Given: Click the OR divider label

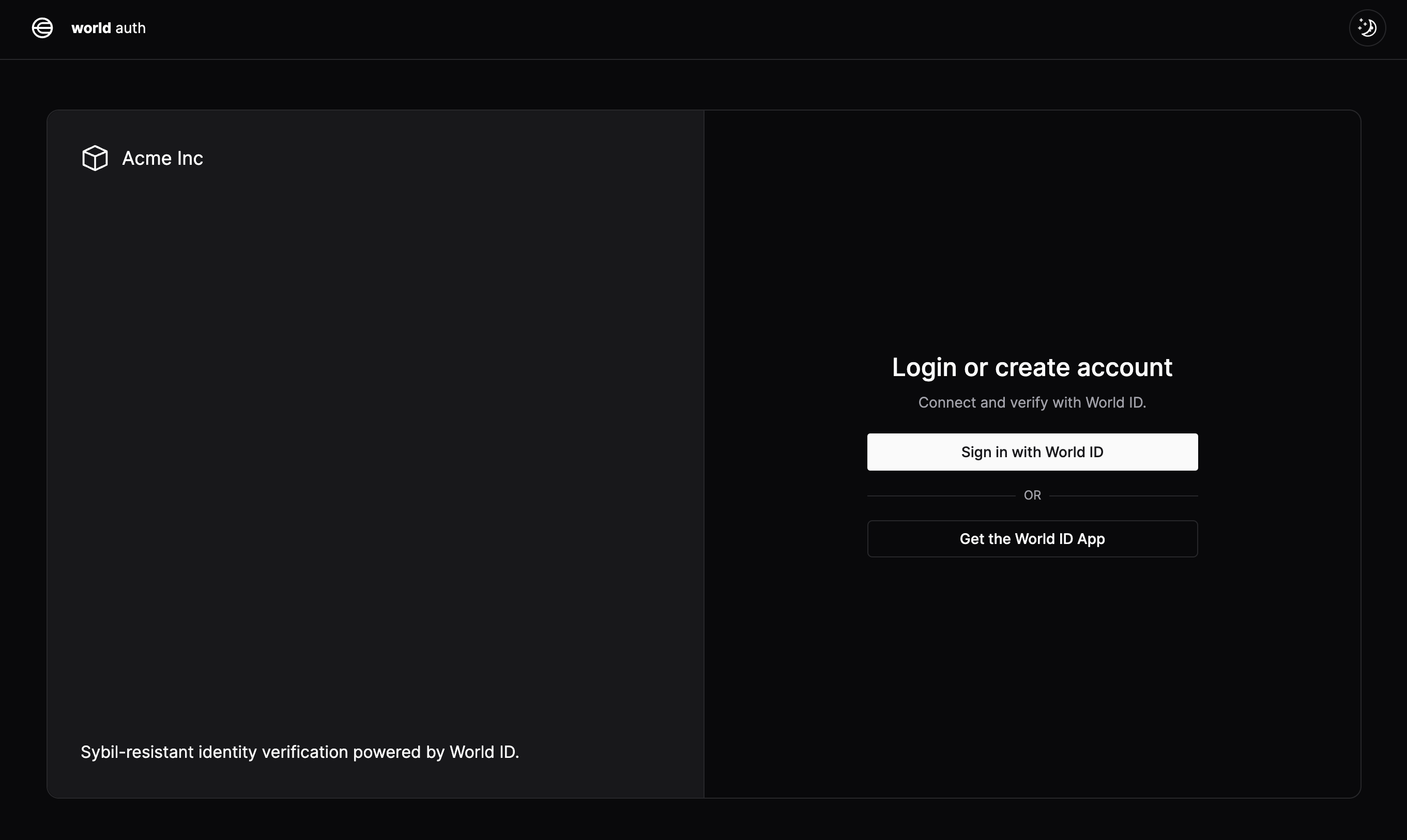Looking at the screenshot, I should pos(1032,495).
